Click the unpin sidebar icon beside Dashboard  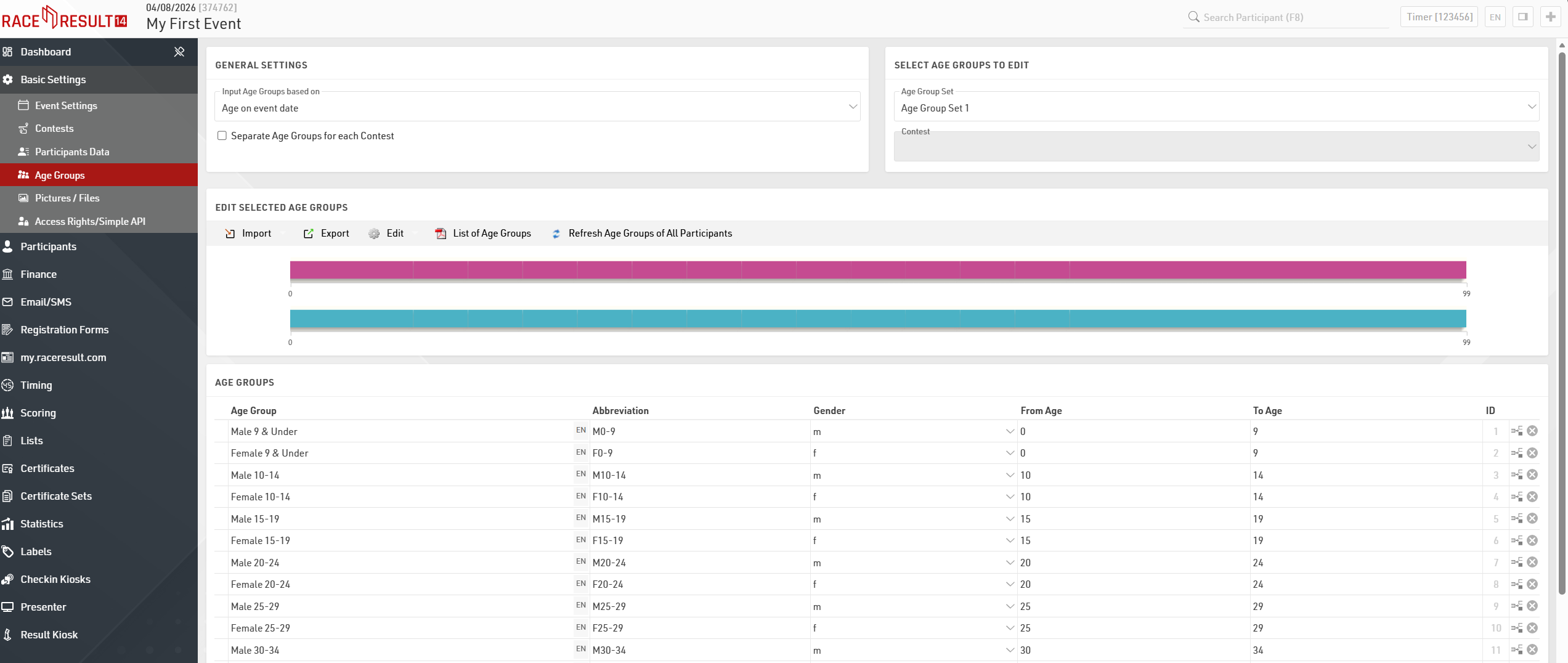click(179, 52)
